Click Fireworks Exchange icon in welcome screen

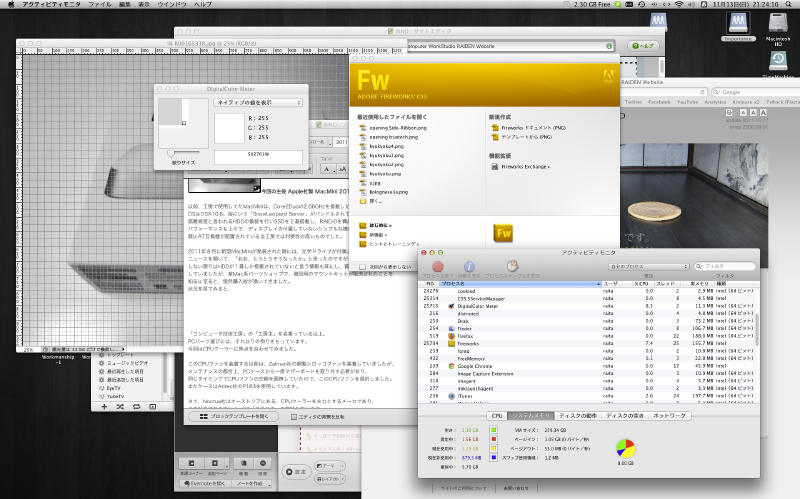(x=494, y=167)
